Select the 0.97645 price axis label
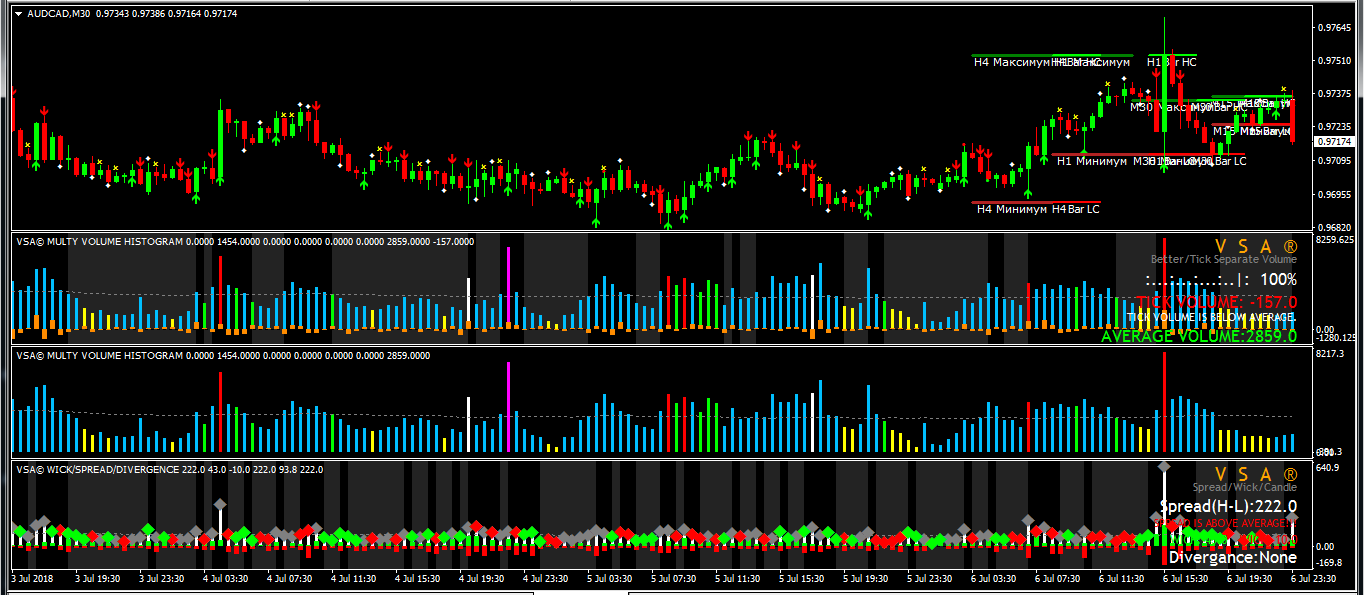 pyautogui.click(x=1335, y=28)
